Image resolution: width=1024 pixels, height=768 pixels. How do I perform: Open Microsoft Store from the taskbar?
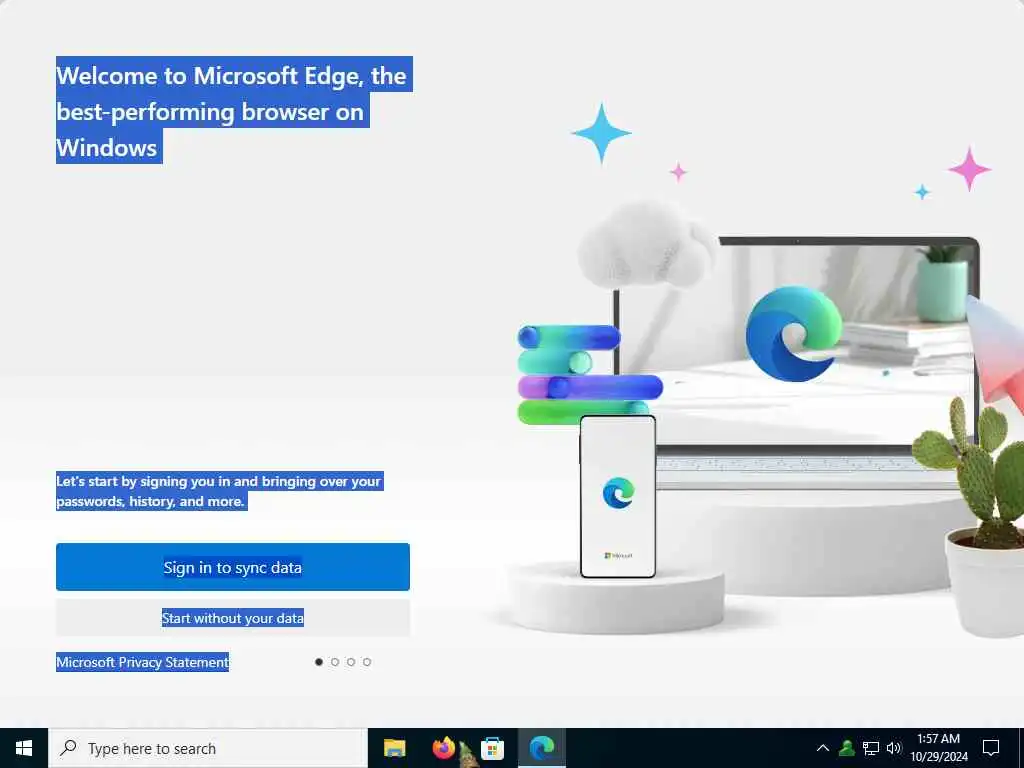click(x=492, y=748)
